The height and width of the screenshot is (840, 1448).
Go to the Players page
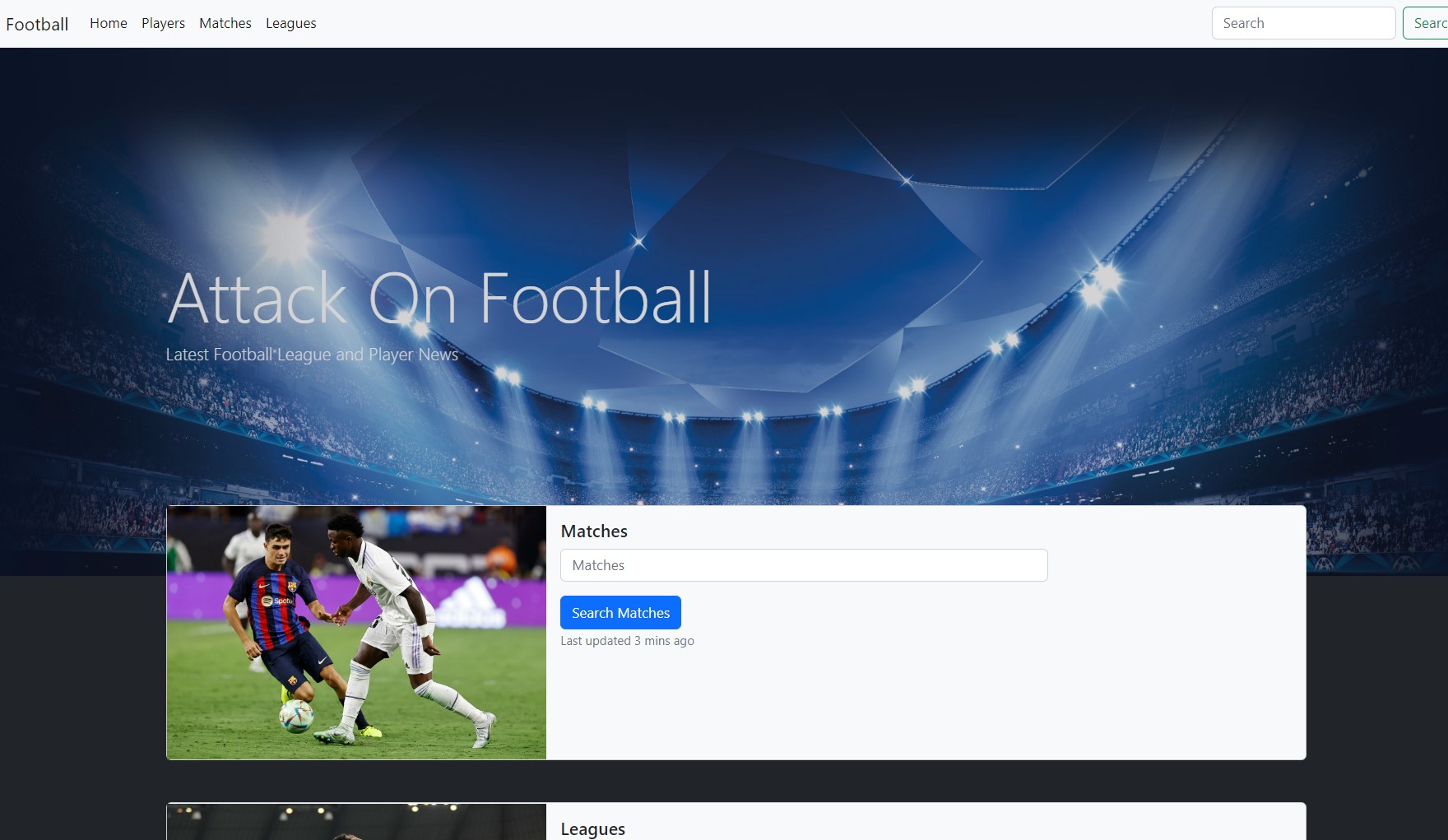(163, 23)
